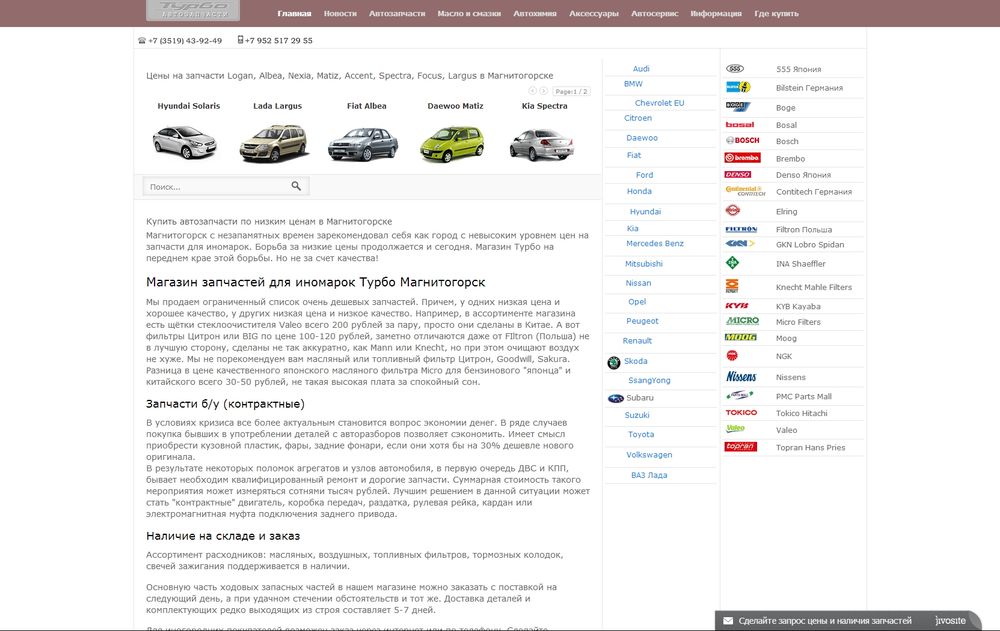
Task: Open the Аксессуары menu item
Action: [x=593, y=13]
